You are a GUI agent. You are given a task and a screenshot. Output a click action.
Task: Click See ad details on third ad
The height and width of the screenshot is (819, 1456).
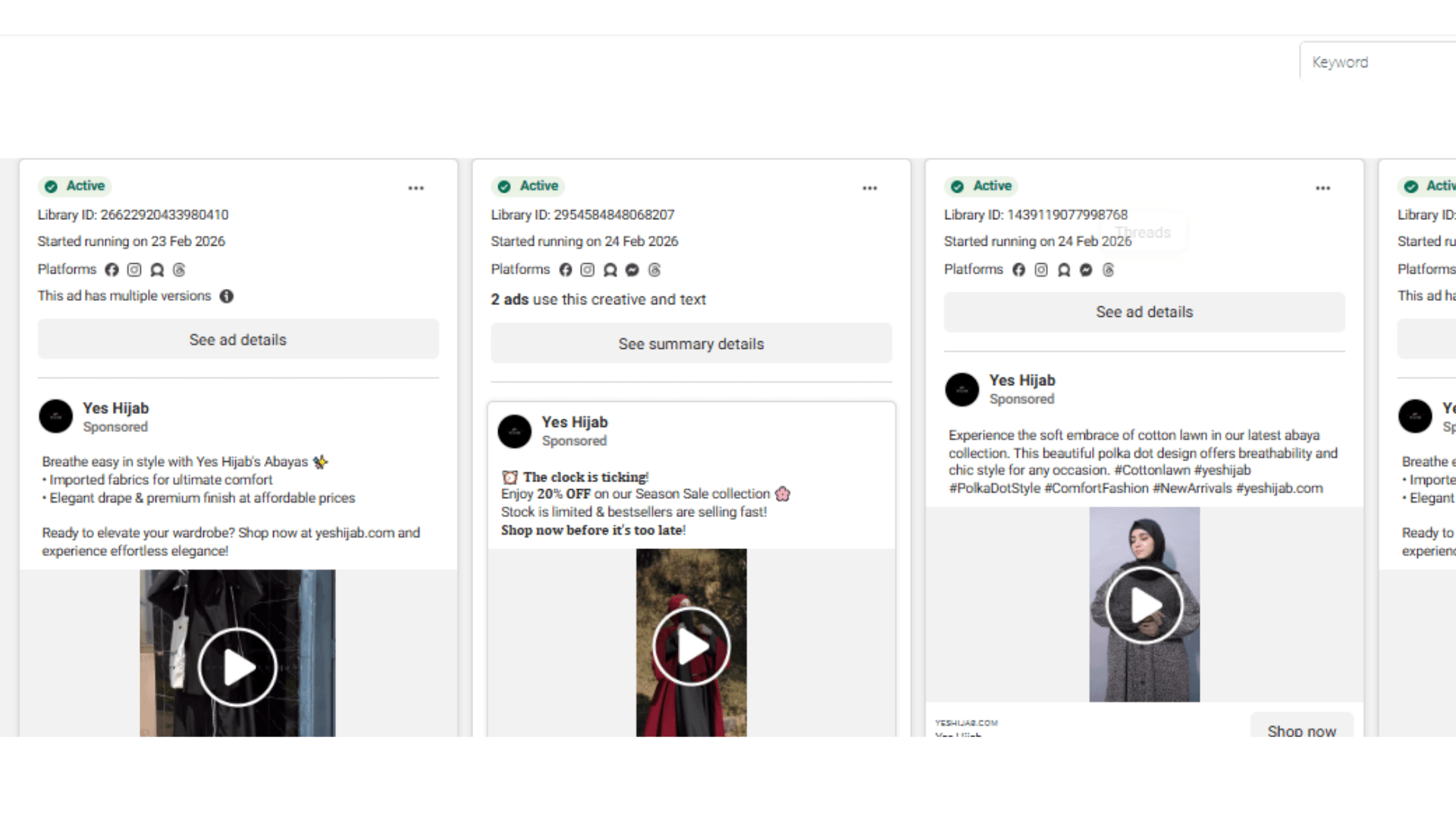click(x=1144, y=312)
